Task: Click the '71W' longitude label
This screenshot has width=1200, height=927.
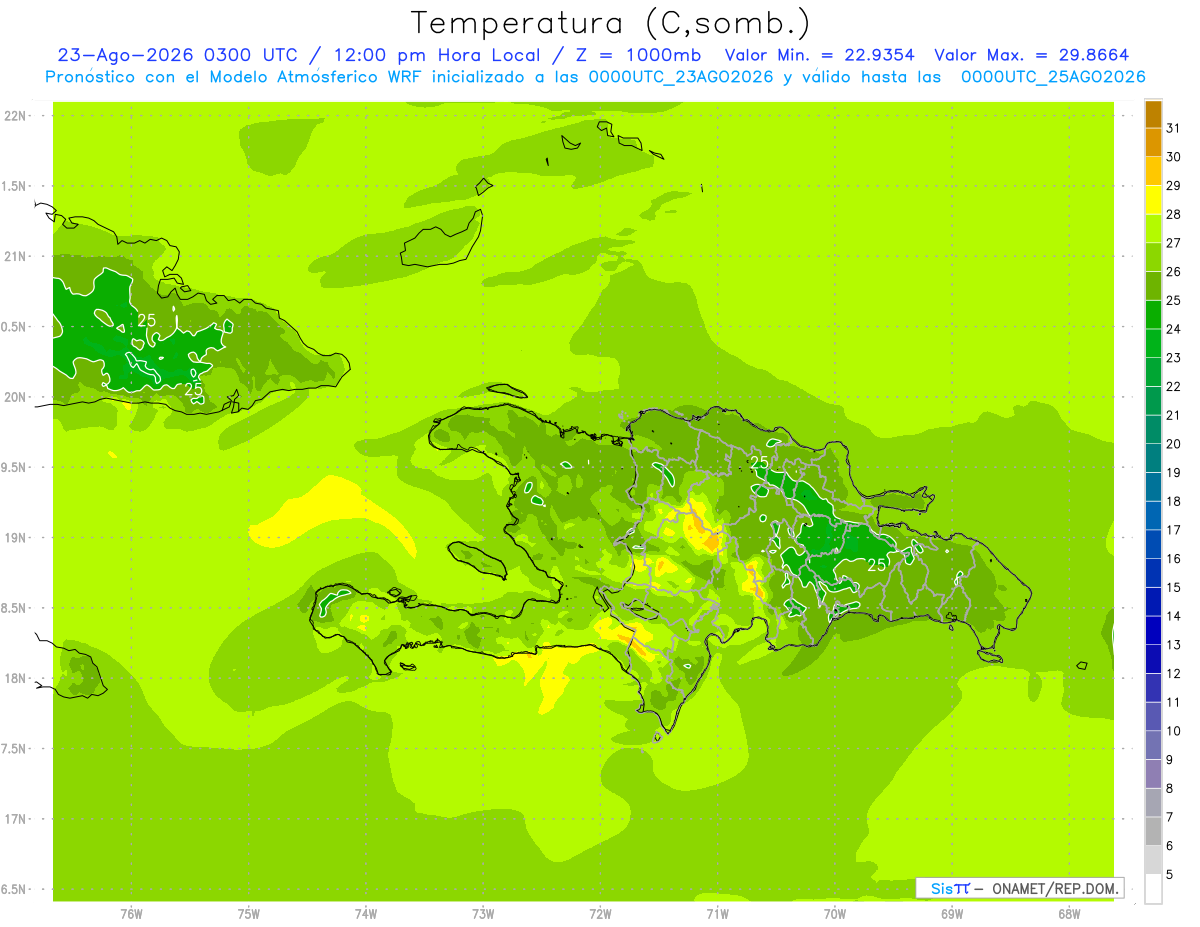Action: (x=717, y=913)
